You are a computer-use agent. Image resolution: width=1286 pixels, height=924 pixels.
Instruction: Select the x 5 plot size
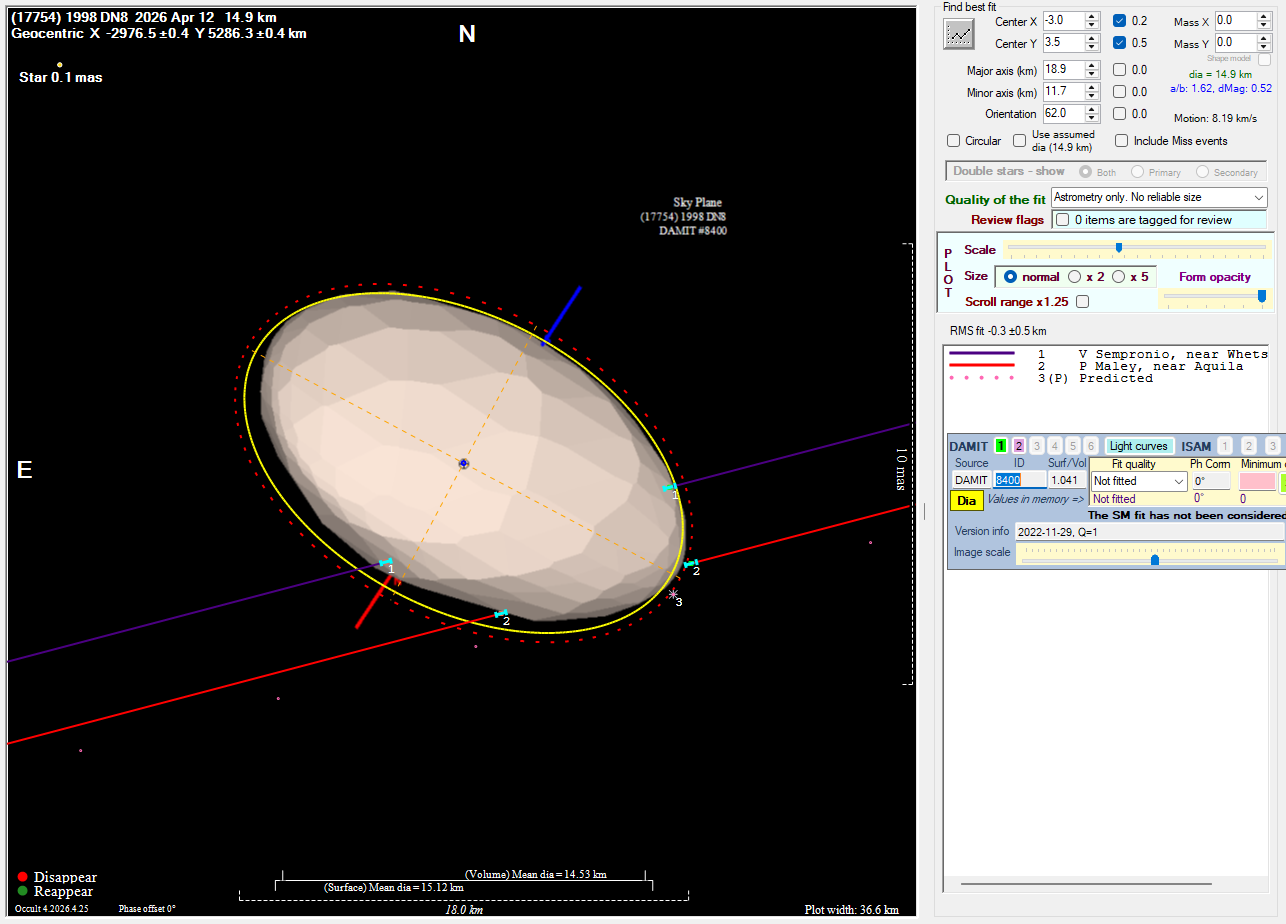1119,277
